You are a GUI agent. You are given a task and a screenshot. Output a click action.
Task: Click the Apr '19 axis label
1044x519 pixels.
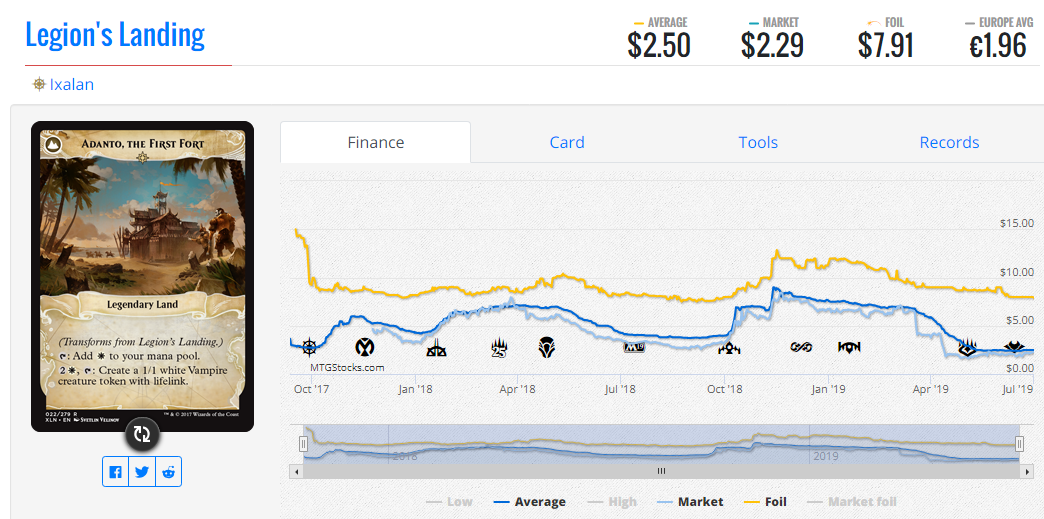(x=931, y=388)
